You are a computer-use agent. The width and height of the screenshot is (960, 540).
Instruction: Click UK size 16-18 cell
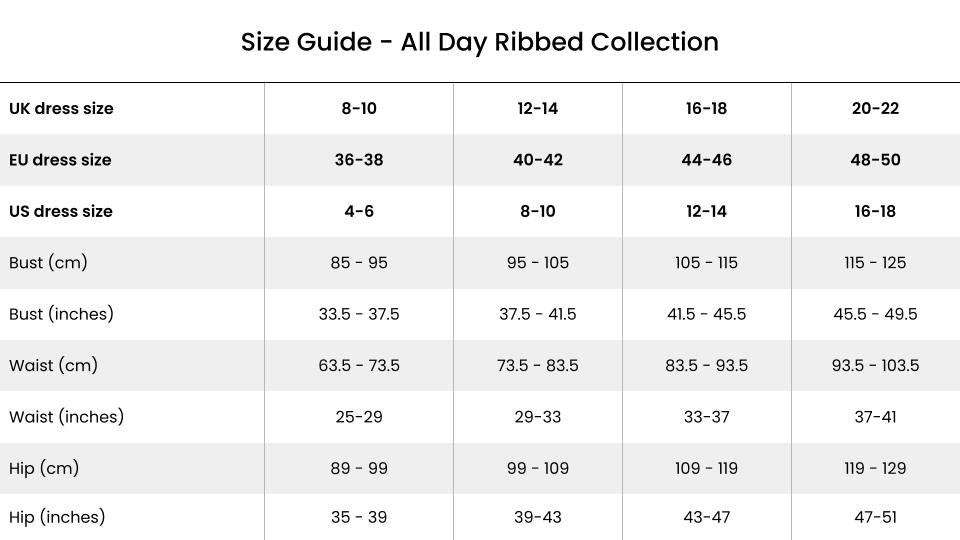pyautogui.click(x=706, y=108)
